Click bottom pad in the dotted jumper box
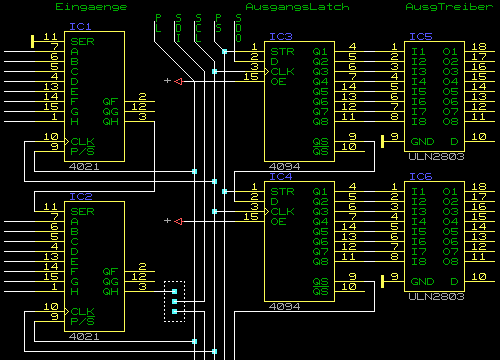The image size is (500, 360). pyautogui.click(x=174, y=311)
